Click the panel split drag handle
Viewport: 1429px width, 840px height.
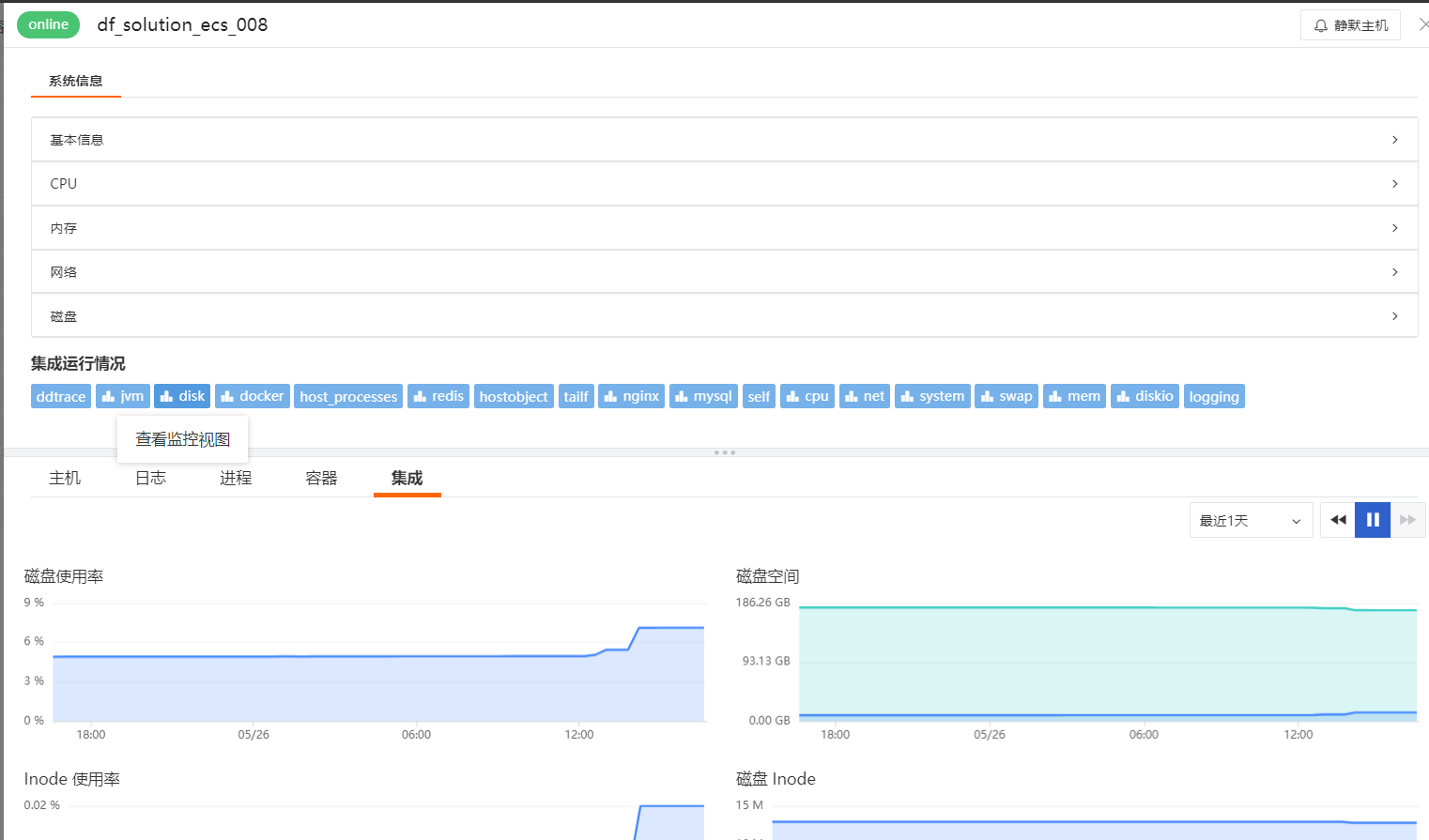pyautogui.click(x=724, y=452)
